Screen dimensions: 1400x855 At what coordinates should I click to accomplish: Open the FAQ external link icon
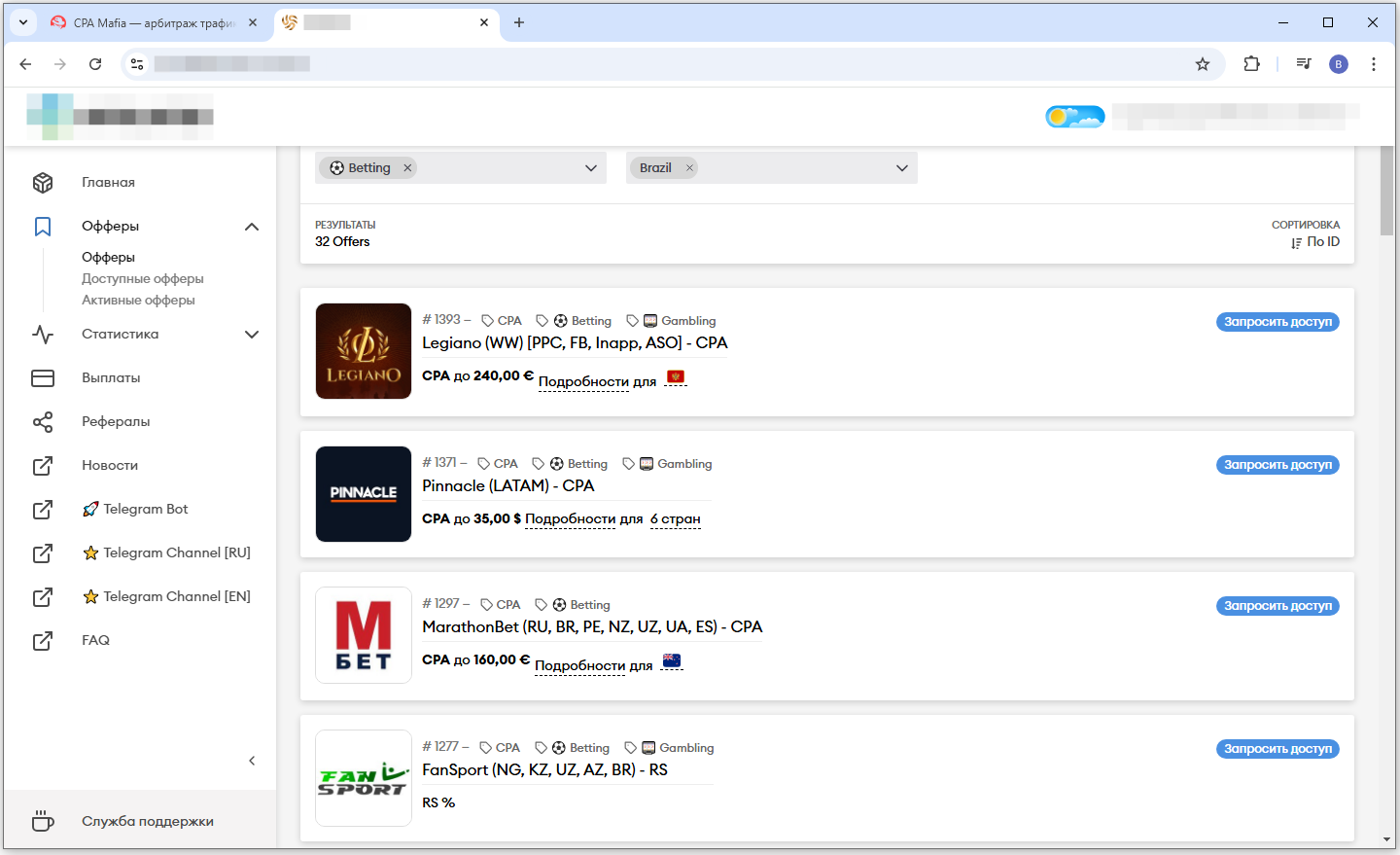click(43, 641)
